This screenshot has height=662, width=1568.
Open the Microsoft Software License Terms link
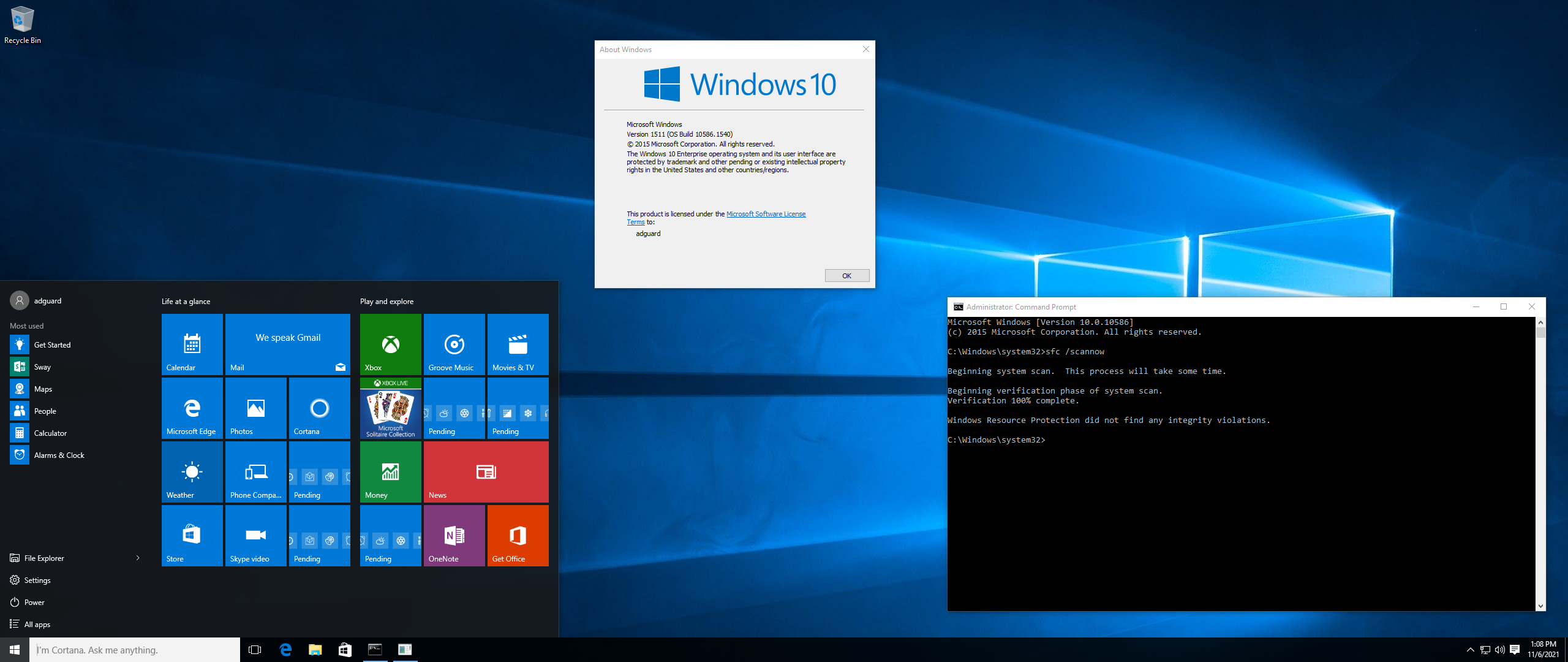(x=766, y=214)
